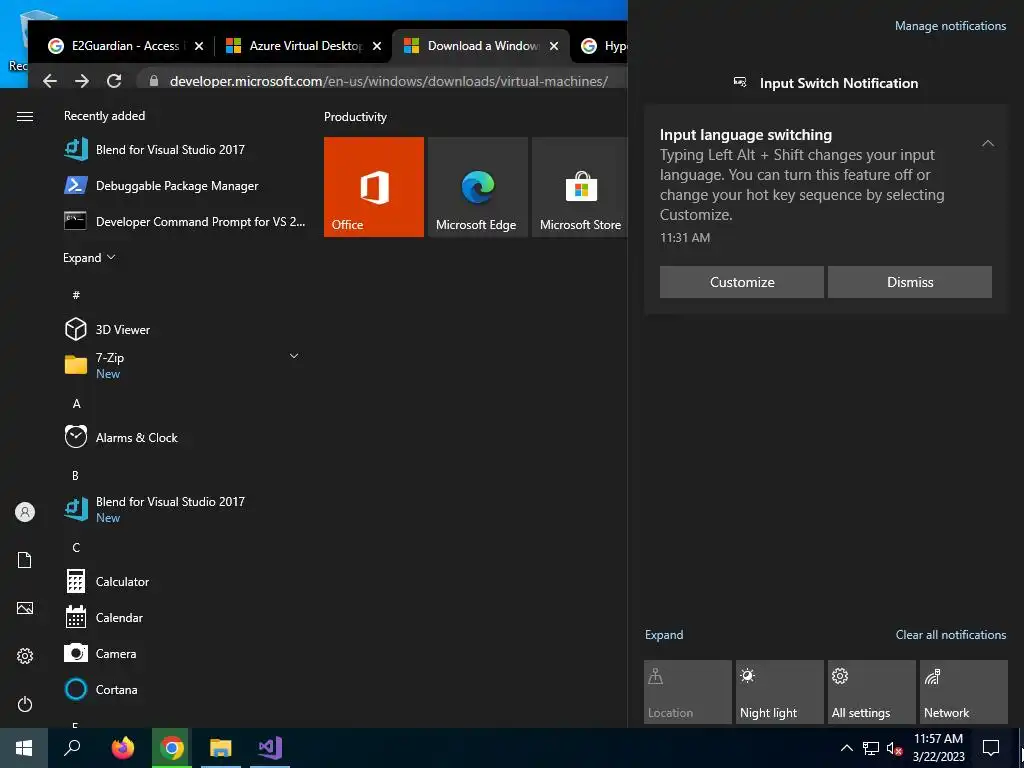Select the Download a Windows tab

(x=481, y=46)
